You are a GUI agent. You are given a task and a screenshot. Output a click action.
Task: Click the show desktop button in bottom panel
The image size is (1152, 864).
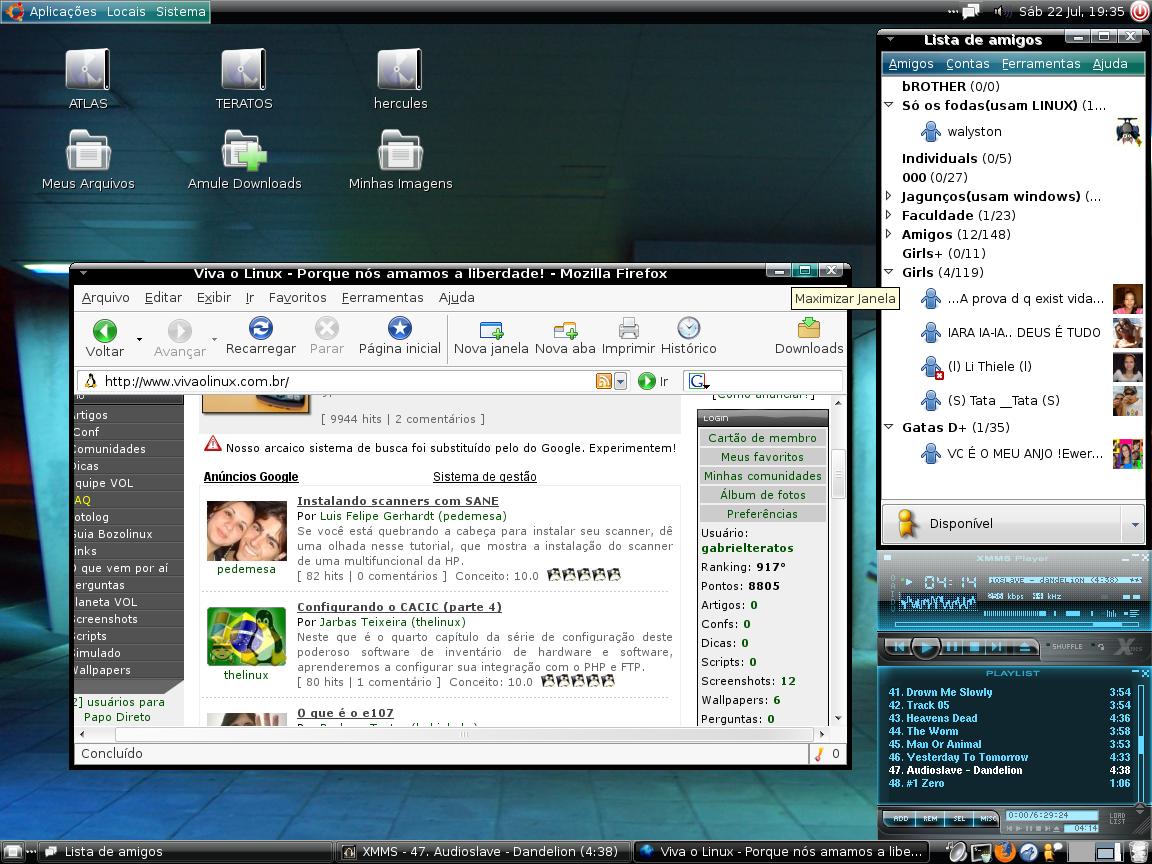pyautogui.click(x=12, y=852)
